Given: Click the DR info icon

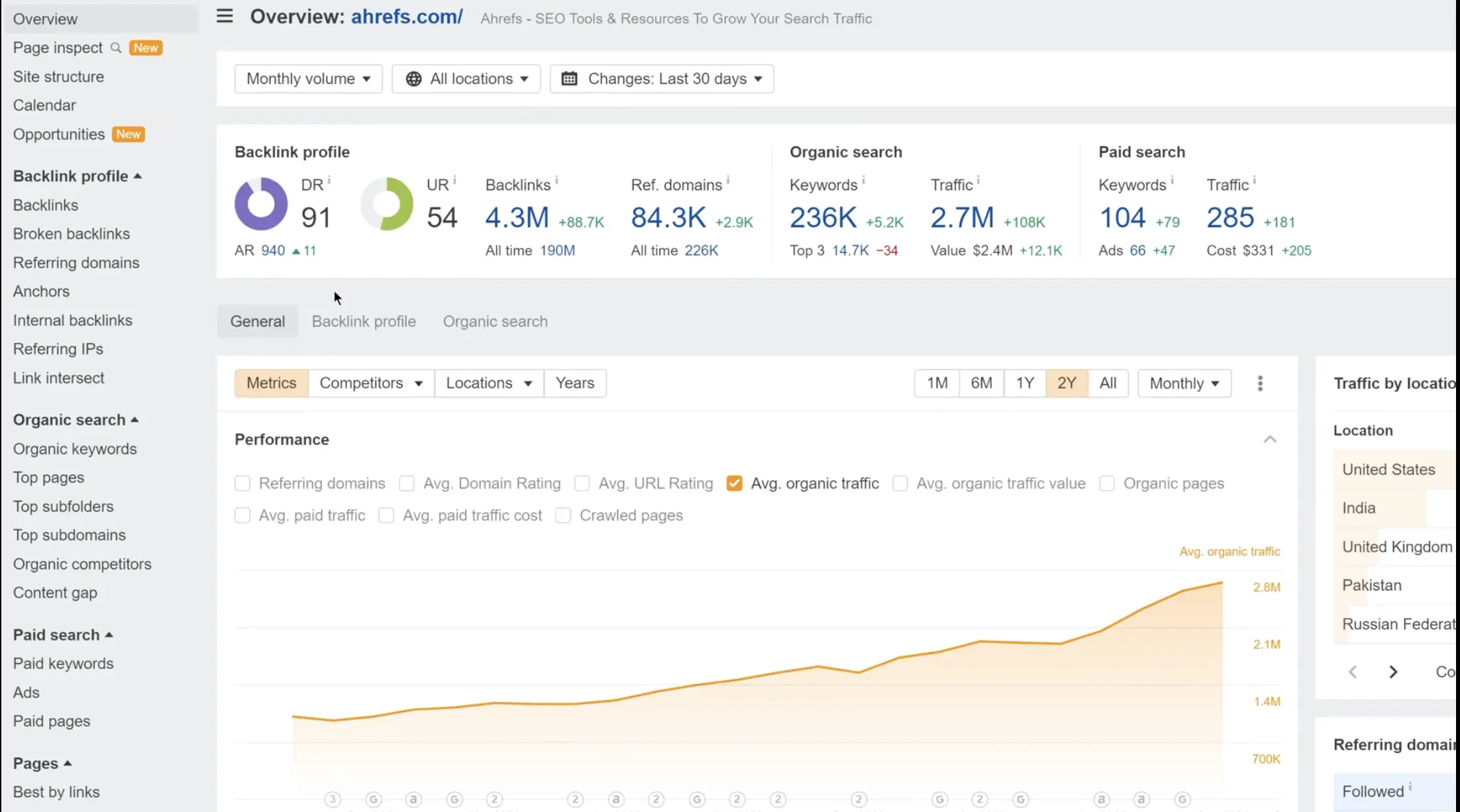Looking at the screenshot, I should tap(329, 180).
